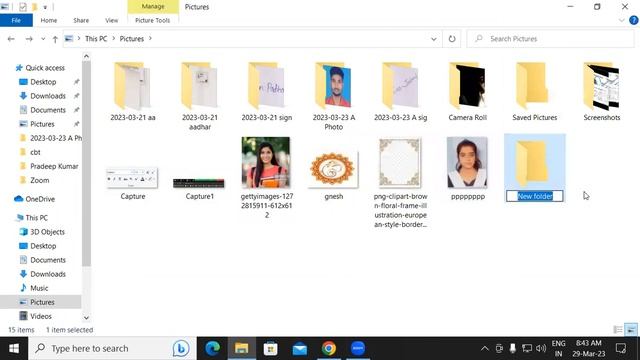
Task: Select the 2023-03-21 aadhar folder
Action: click(200, 96)
